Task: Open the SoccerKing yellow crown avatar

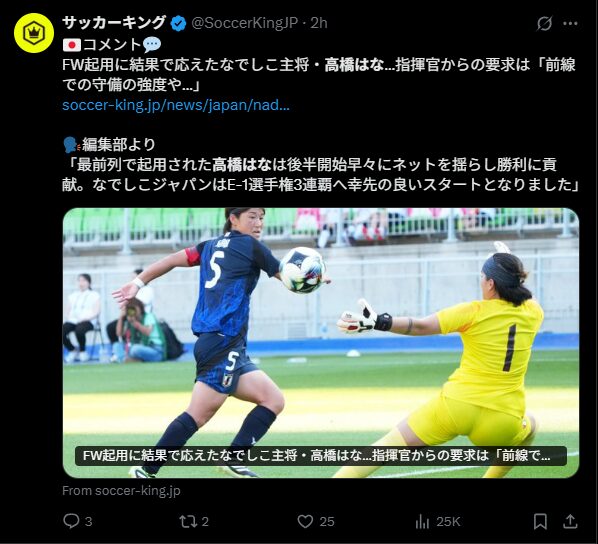Action: [x=34, y=33]
